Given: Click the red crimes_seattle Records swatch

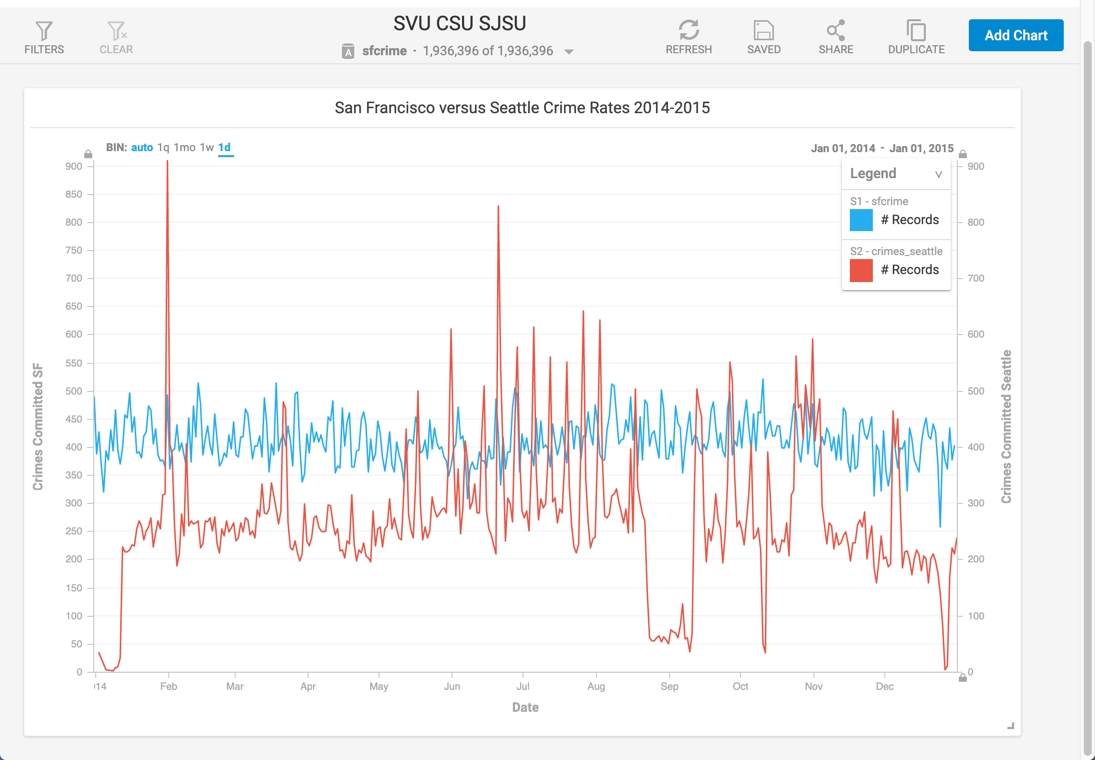Looking at the screenshot, I should pos(861,270).
